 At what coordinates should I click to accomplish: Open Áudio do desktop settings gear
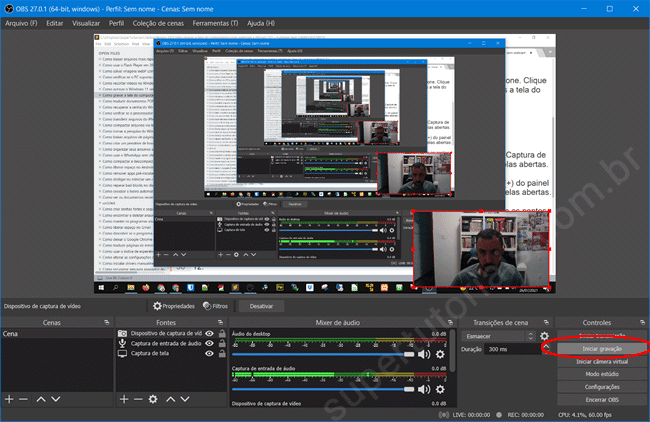pyautogui.click(x=440, y=354)
